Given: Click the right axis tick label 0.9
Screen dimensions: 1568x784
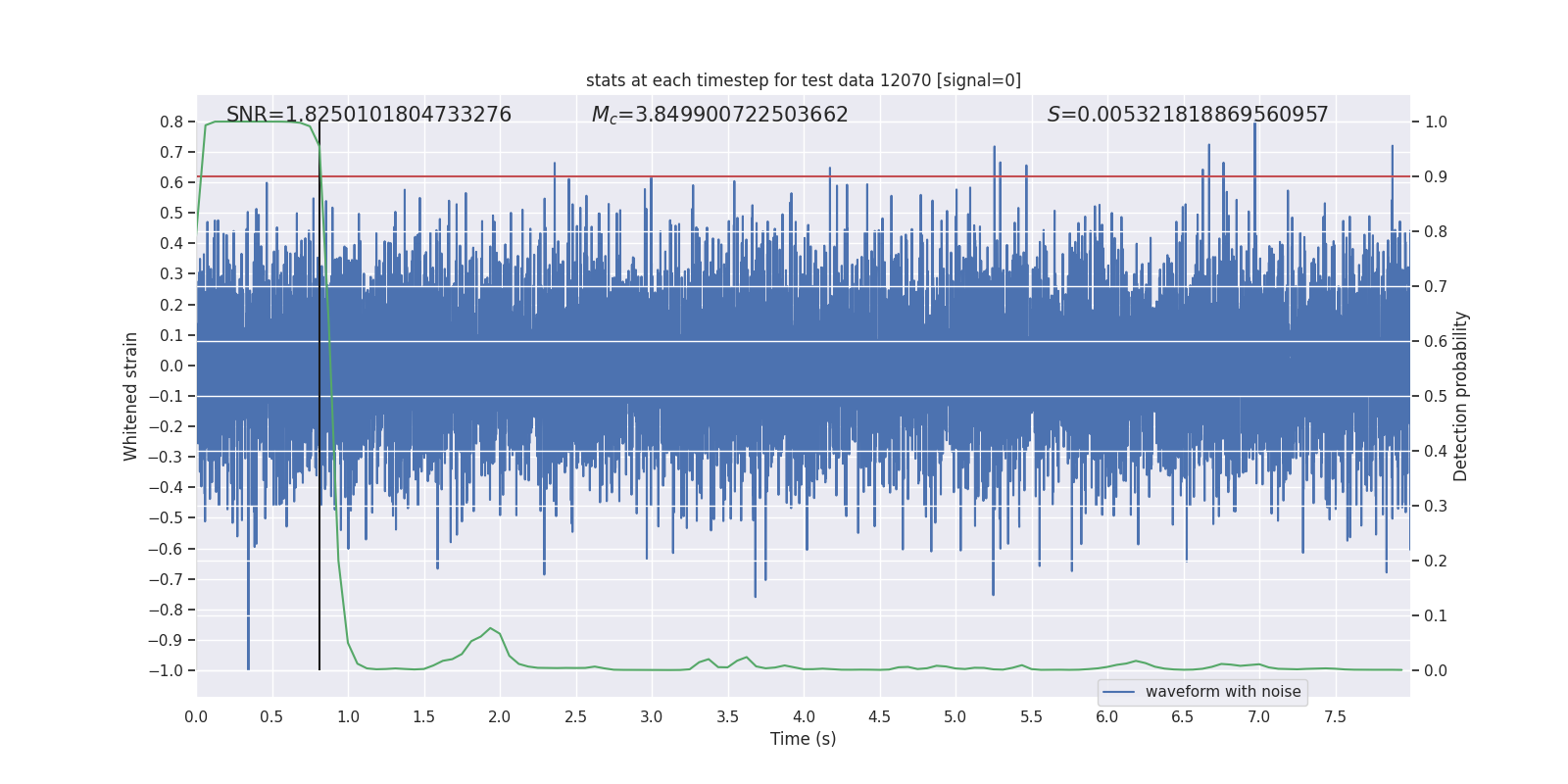Looking at the screenshot, I should (x=1436, y=176).
